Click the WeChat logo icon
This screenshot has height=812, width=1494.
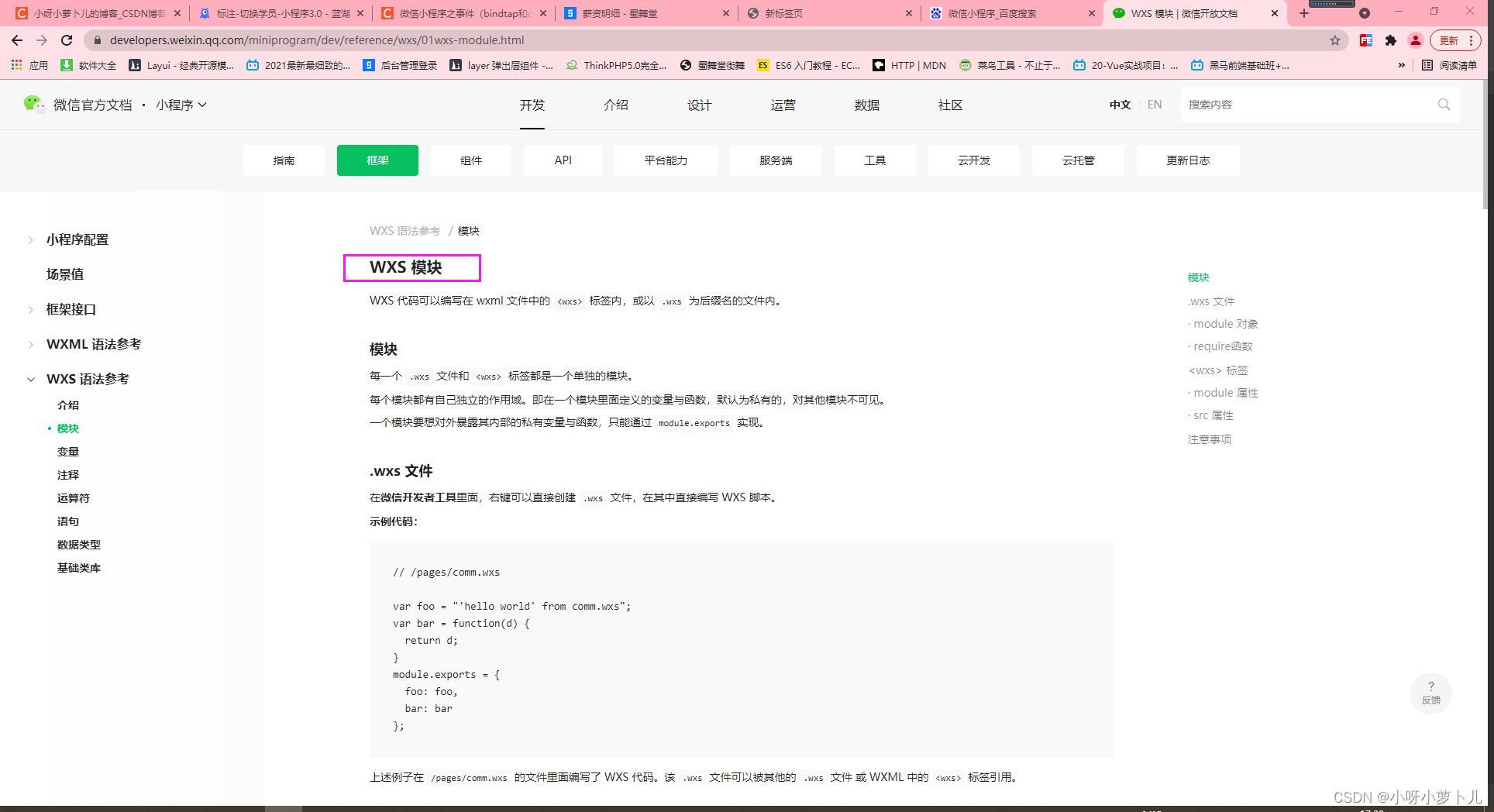tap(33, 104)
